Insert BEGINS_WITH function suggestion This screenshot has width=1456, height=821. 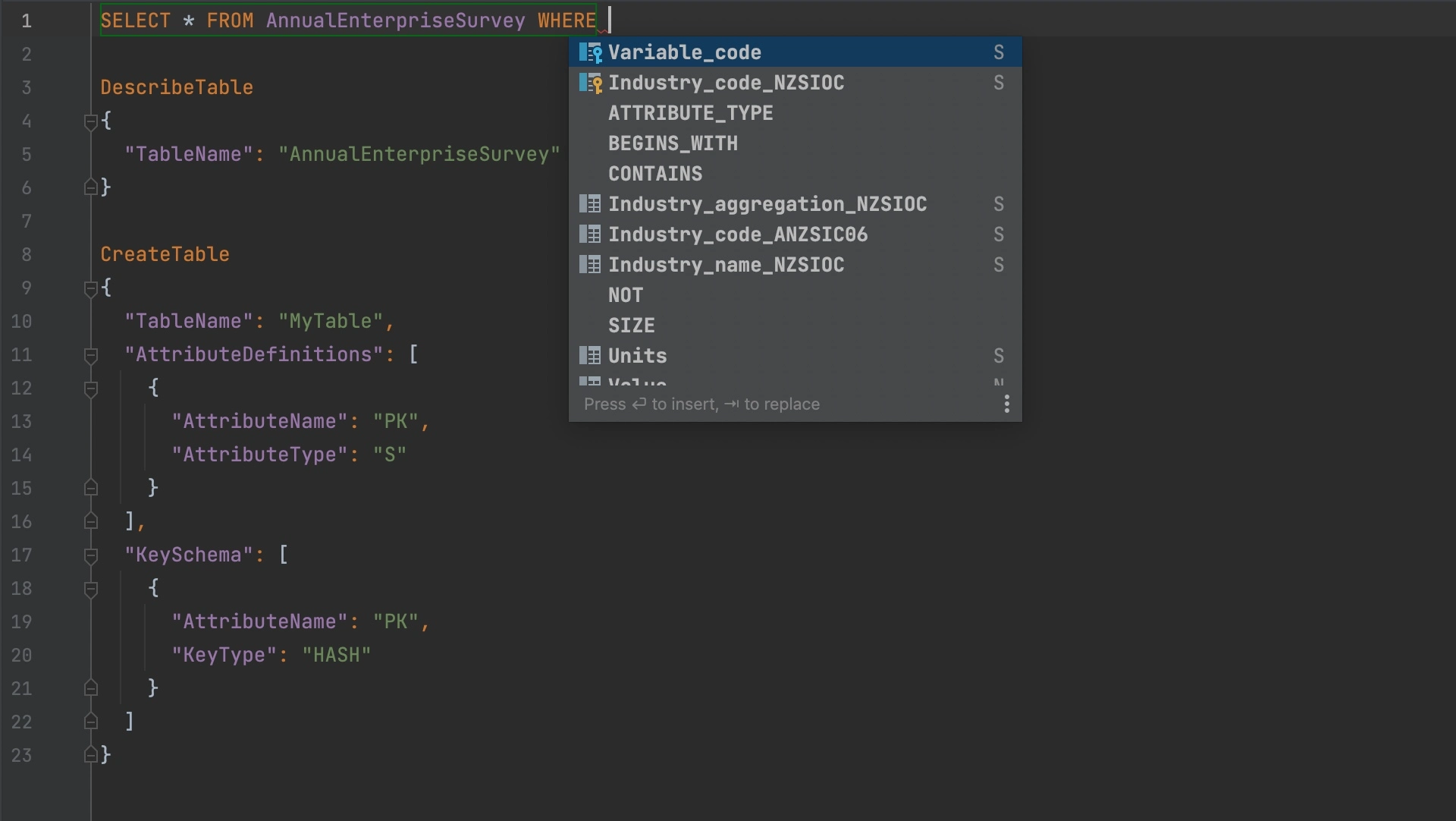coord(795,143)
